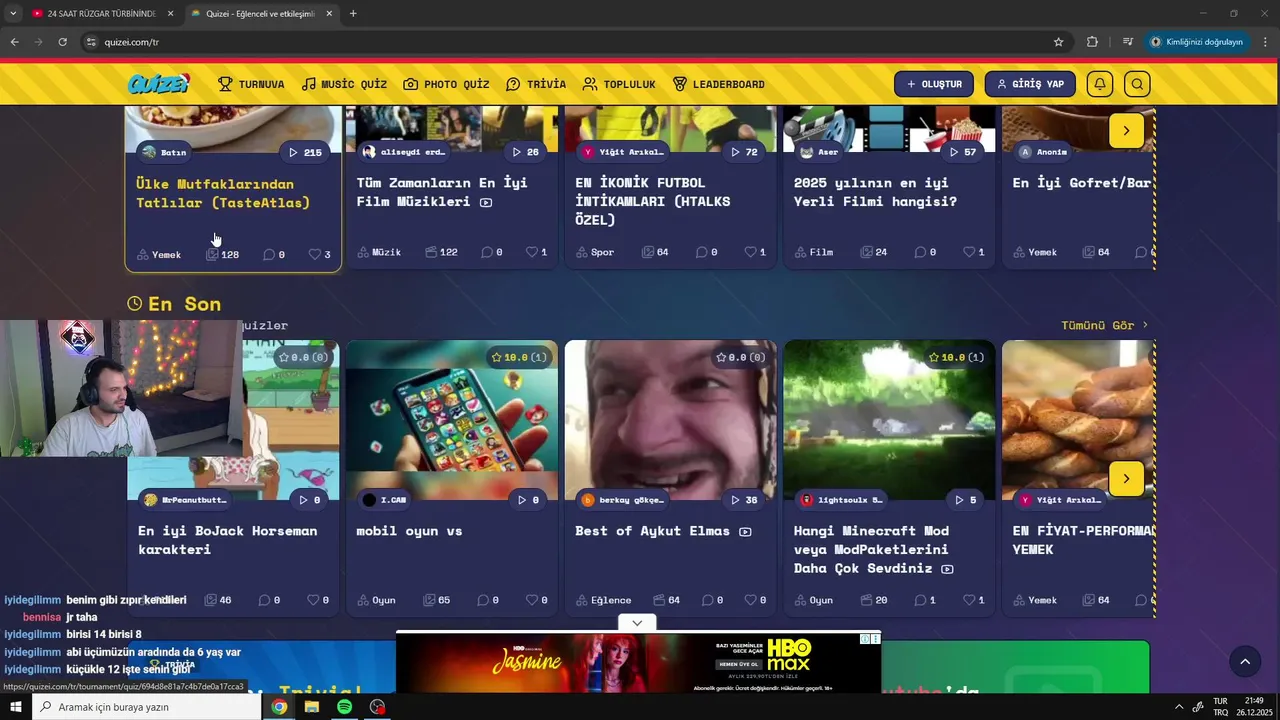
Task: Open Tüm Zamanların En İyi Film Müzikleri quiz
Action: click(x=442, y=192)
